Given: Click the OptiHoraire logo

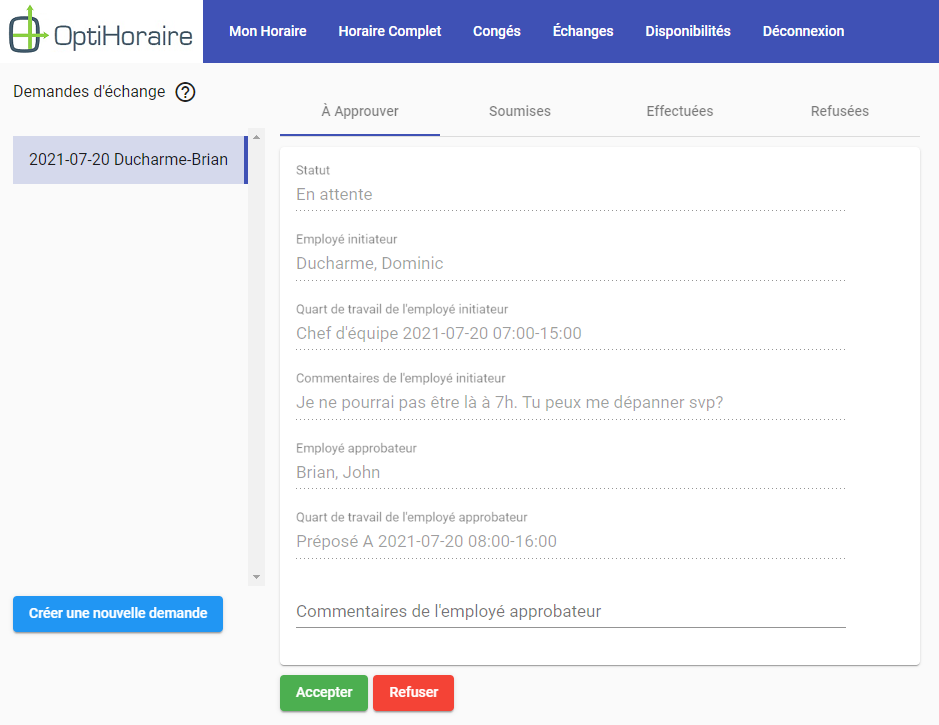Looking at the screenshot, I should pyautogui.click(x=101, y=31).
